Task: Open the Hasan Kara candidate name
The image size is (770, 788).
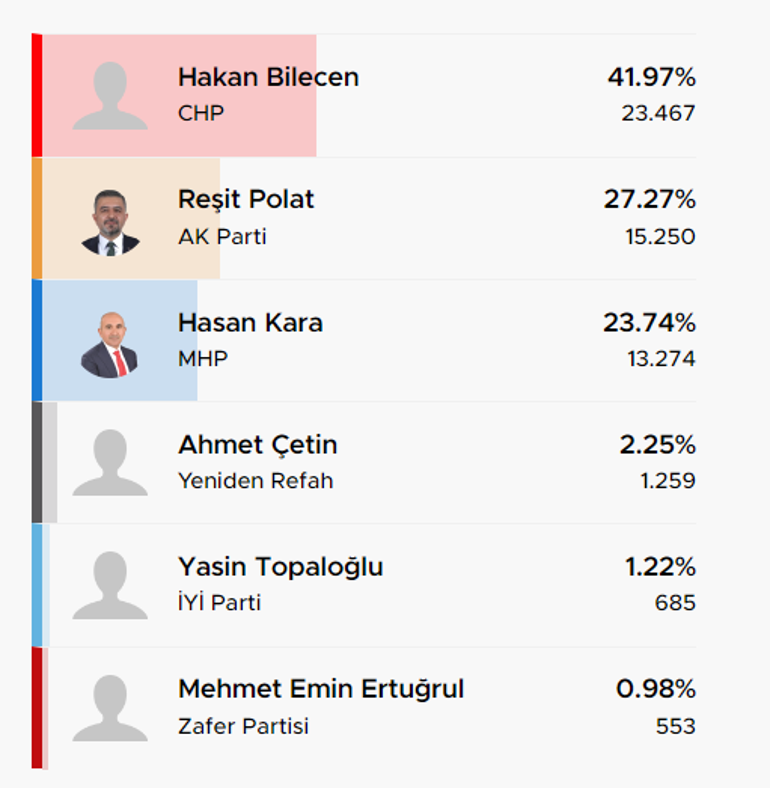Action: (250, 323)
